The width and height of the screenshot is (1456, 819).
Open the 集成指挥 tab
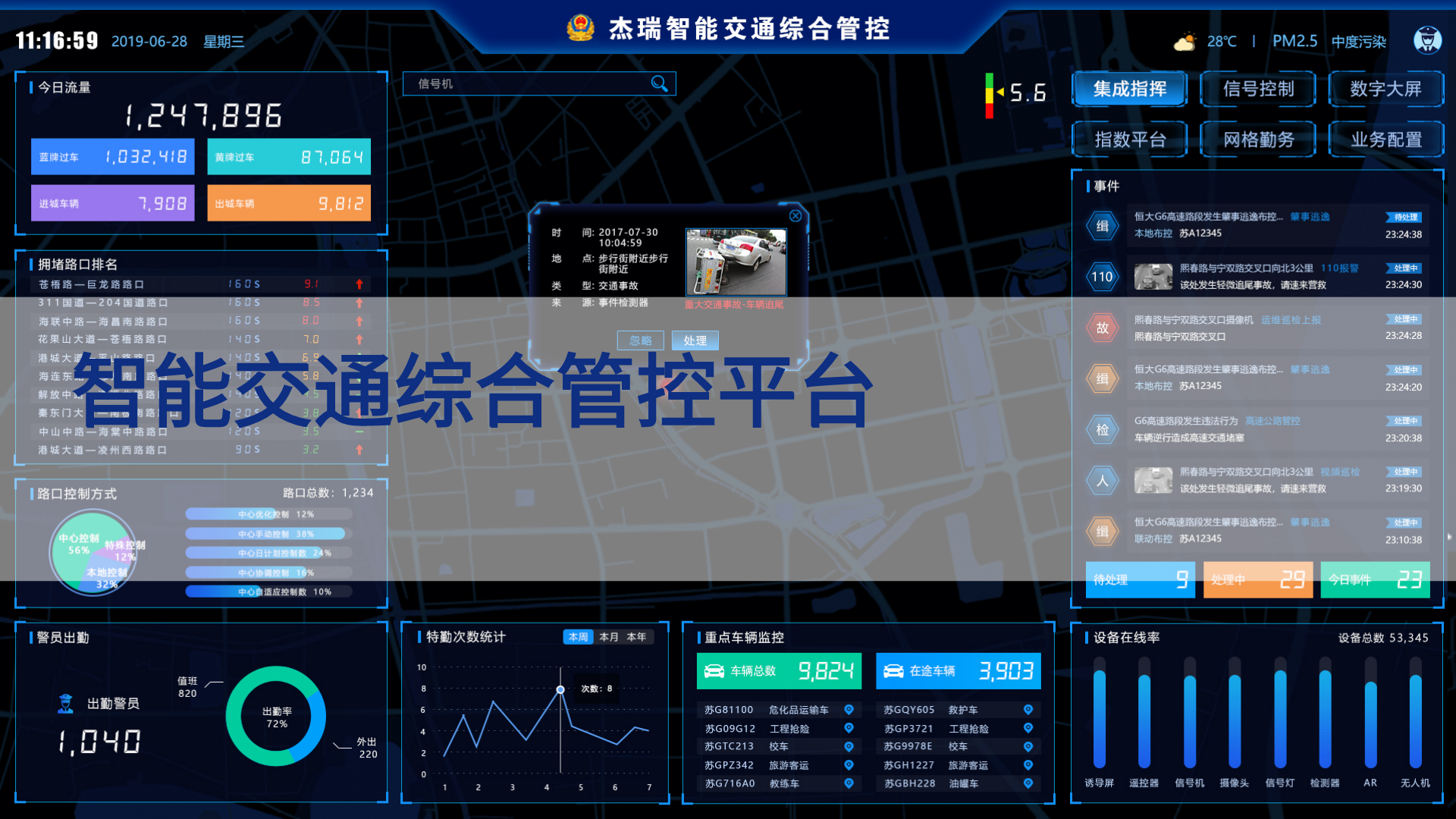1129,89
